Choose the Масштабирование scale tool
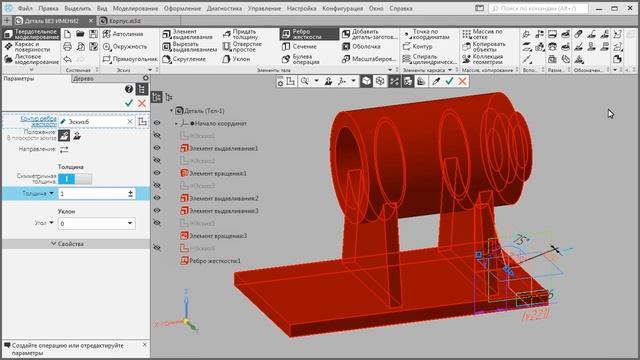Viewport: 640px width, 360px height. coord(369,59)
